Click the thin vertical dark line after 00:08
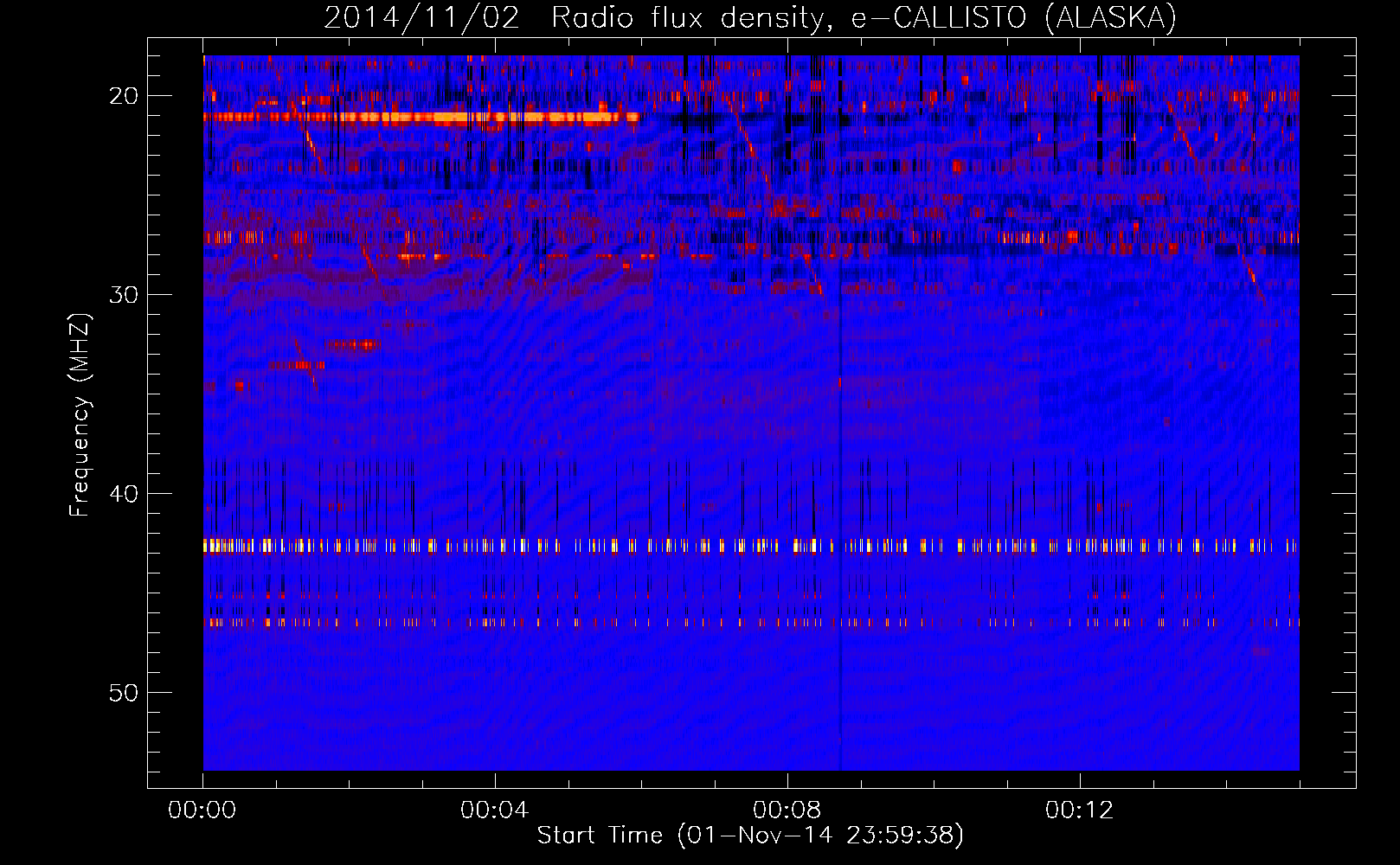Viewport: 1400px width, 865px height. 840,413
